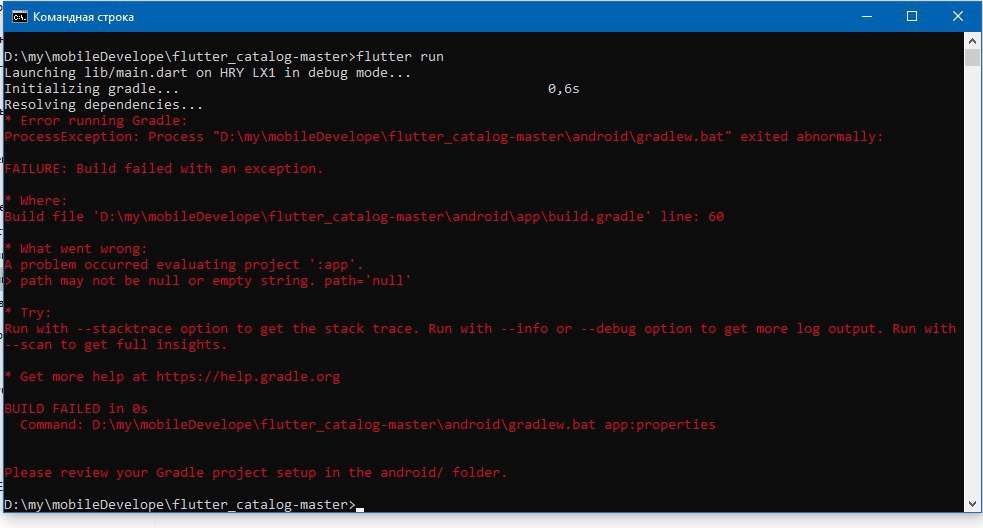Open the command prompt system menu icon

19,16
